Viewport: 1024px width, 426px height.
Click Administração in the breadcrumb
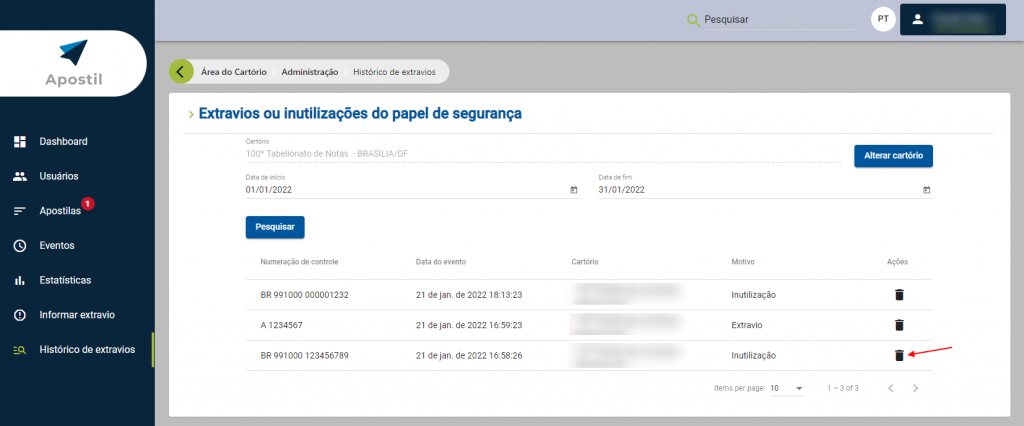[309, 72]
